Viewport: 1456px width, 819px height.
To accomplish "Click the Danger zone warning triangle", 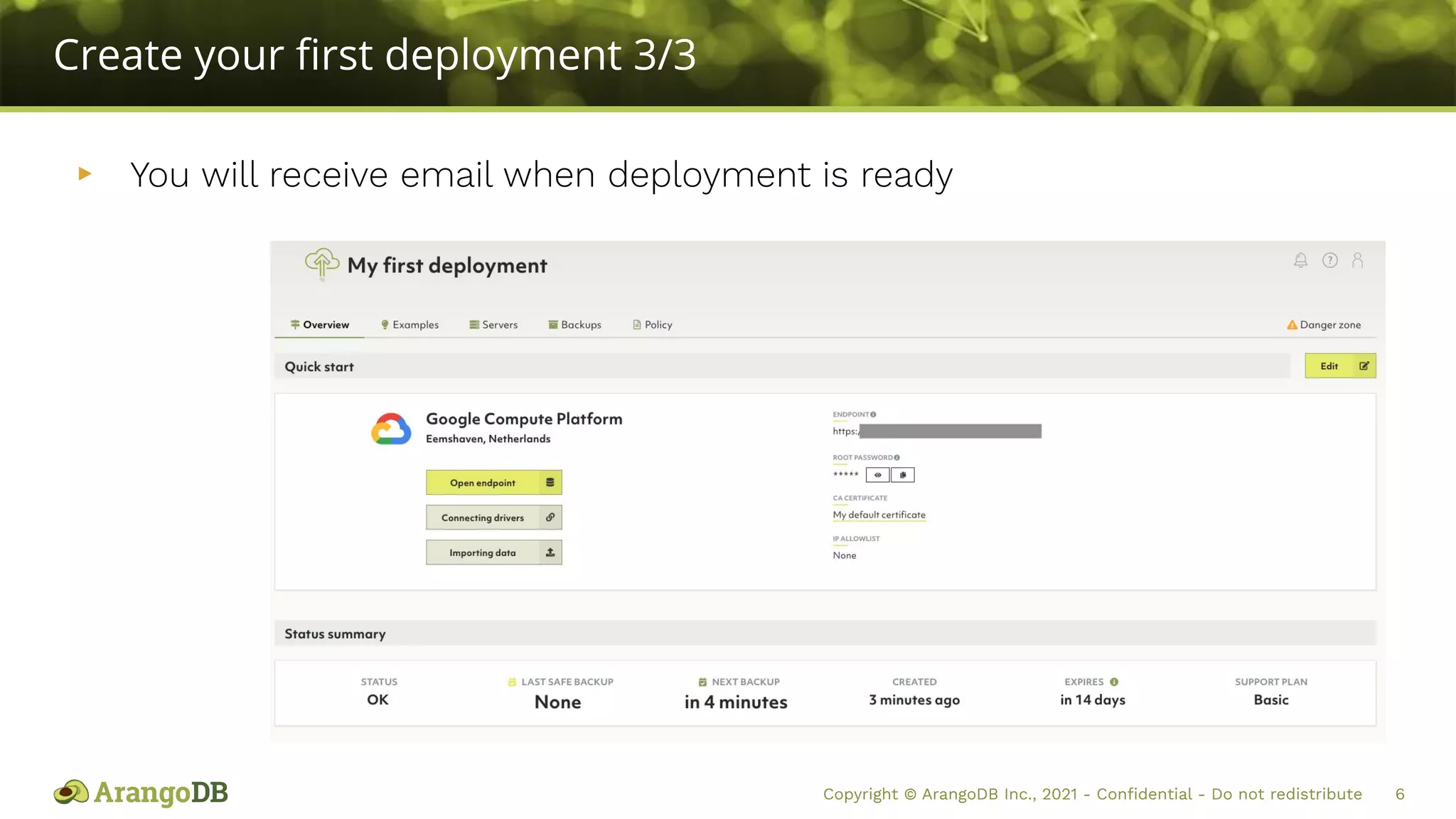I will point(1292,325).
